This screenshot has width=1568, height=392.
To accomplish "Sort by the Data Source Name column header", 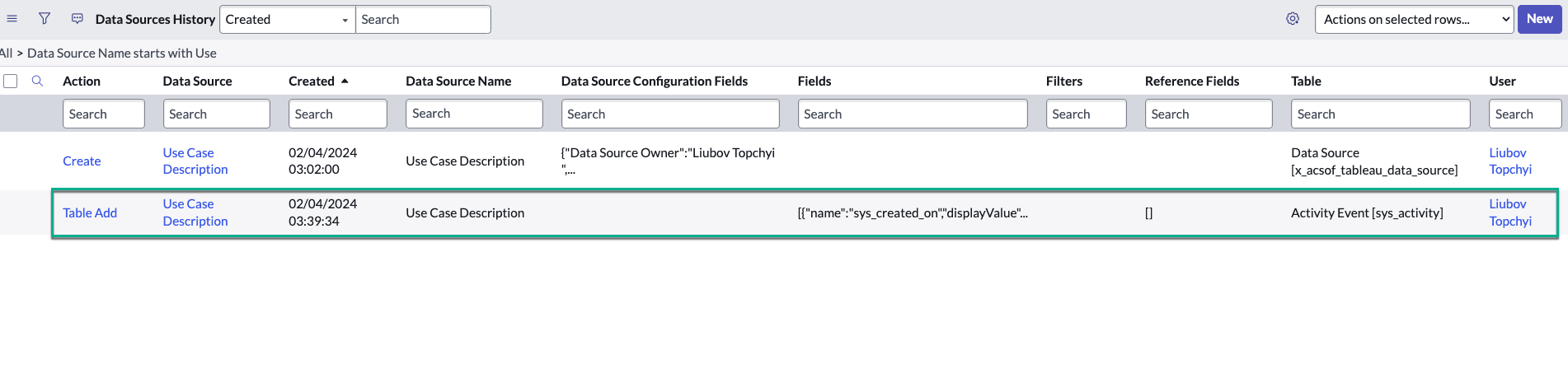I will tap(458, 81).
